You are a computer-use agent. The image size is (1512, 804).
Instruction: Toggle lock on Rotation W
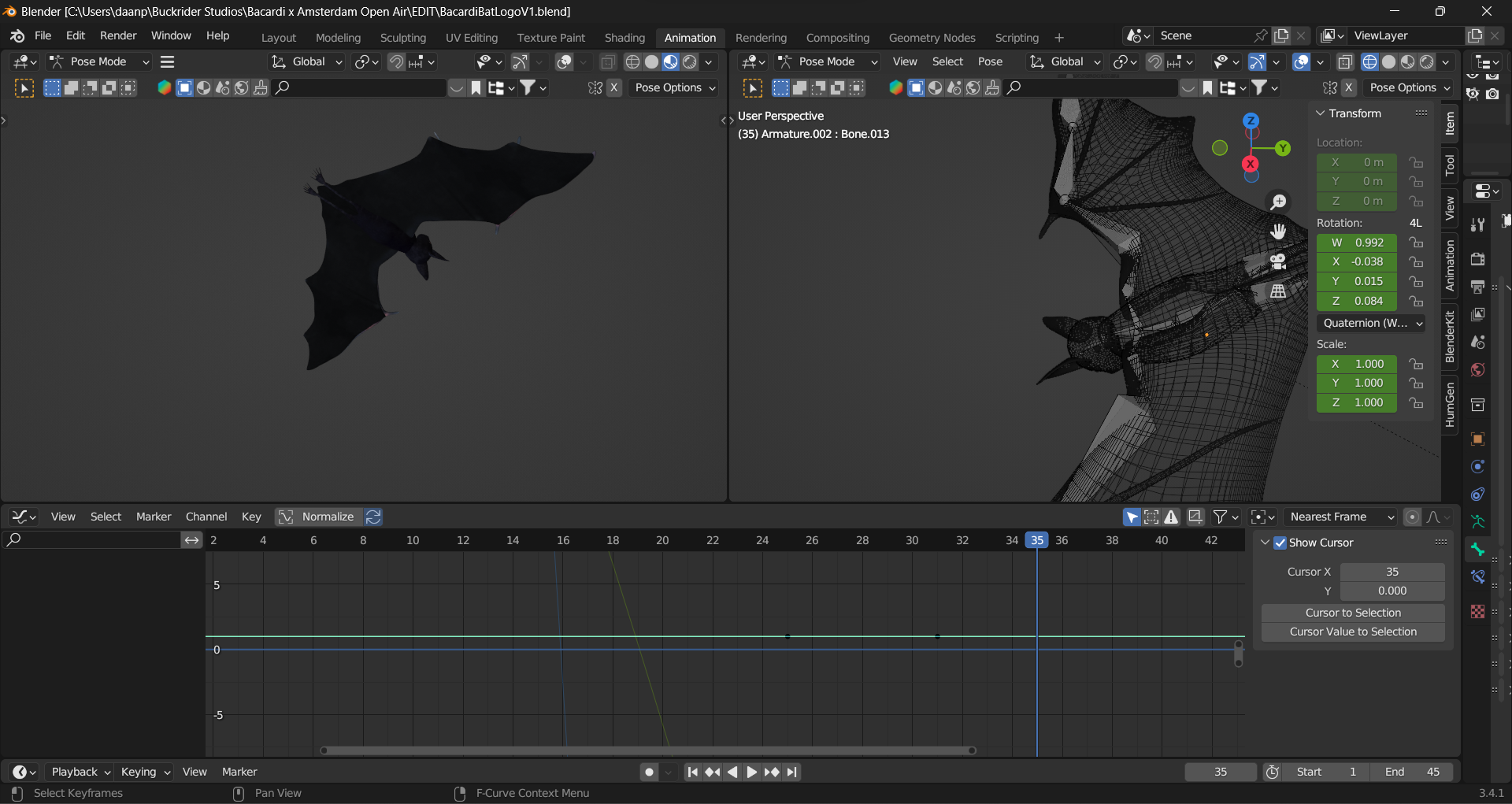[1416, 243]
